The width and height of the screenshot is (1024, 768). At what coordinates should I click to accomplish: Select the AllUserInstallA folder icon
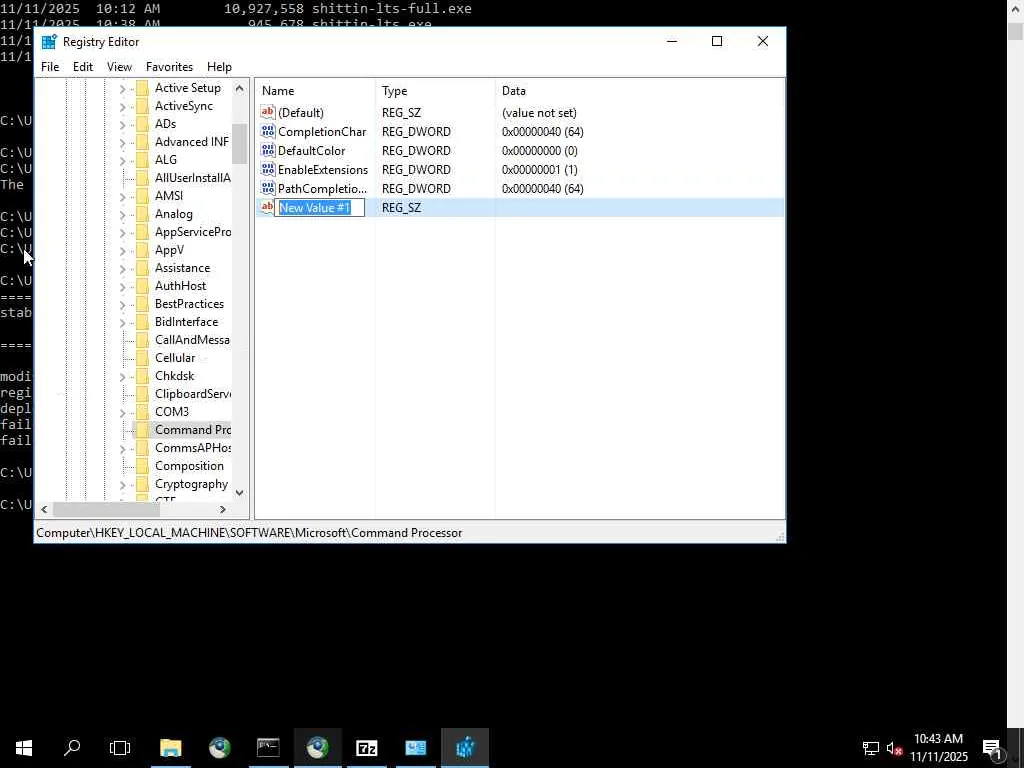142,178
